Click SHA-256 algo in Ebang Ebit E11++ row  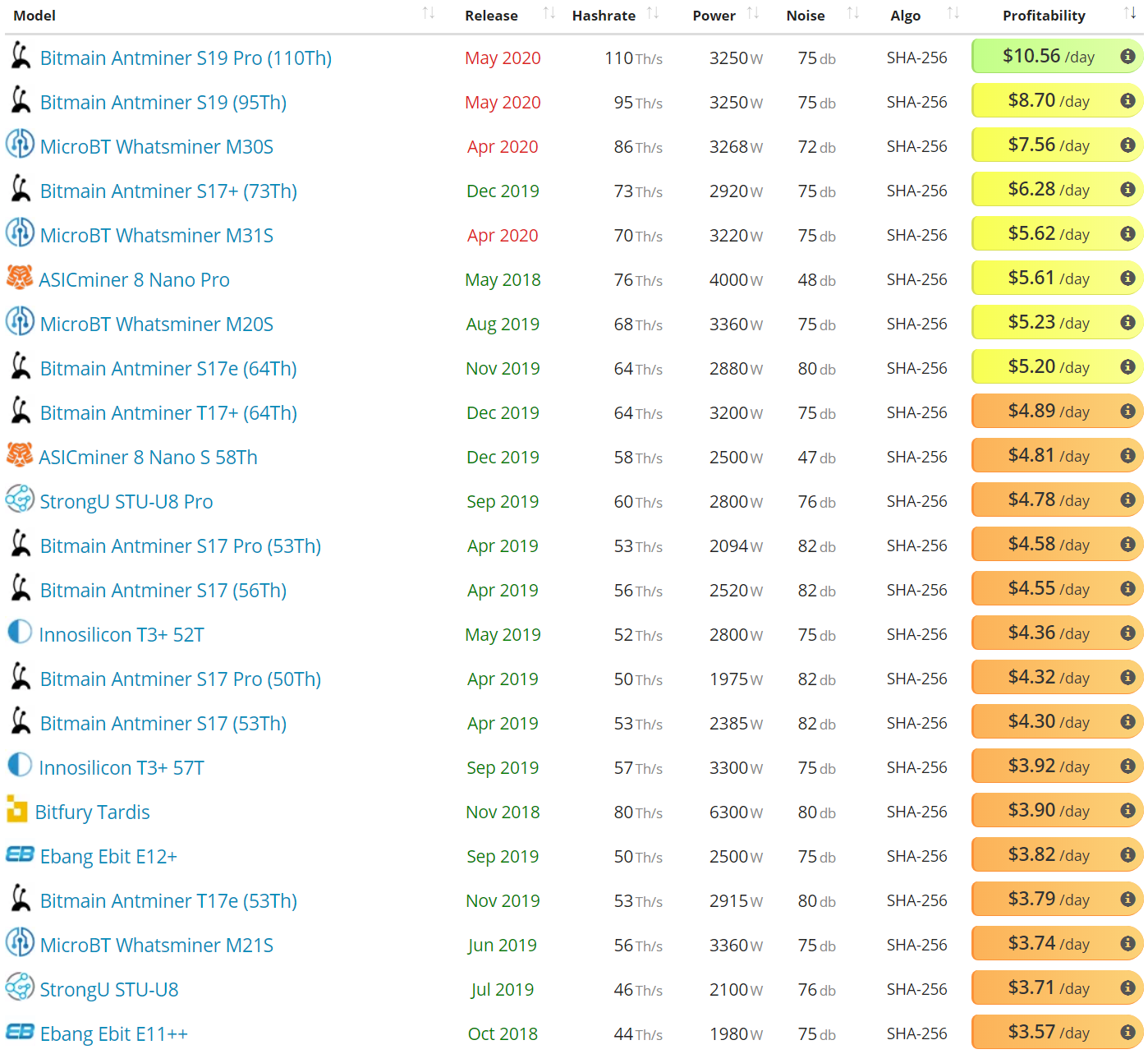click(x=917, y=1033)
